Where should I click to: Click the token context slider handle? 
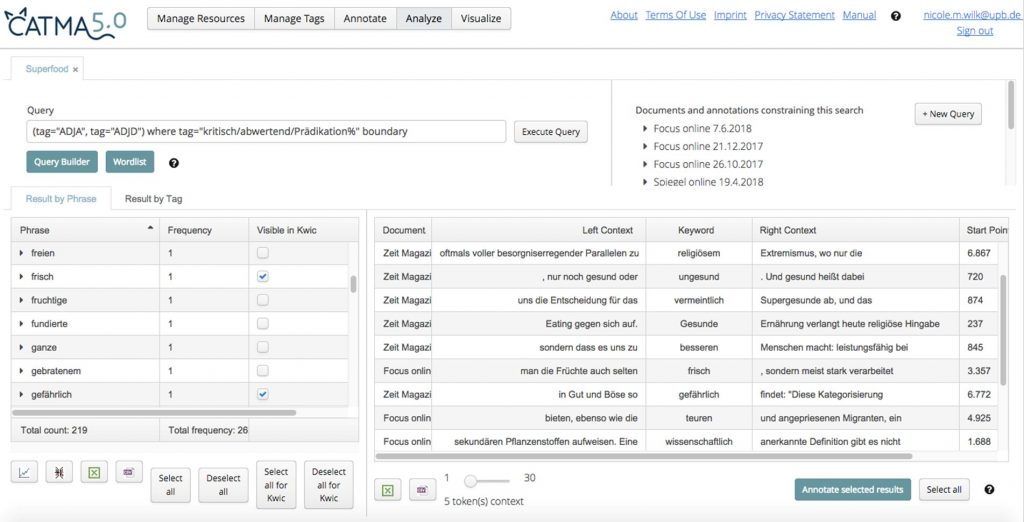[x=470, y=481]
